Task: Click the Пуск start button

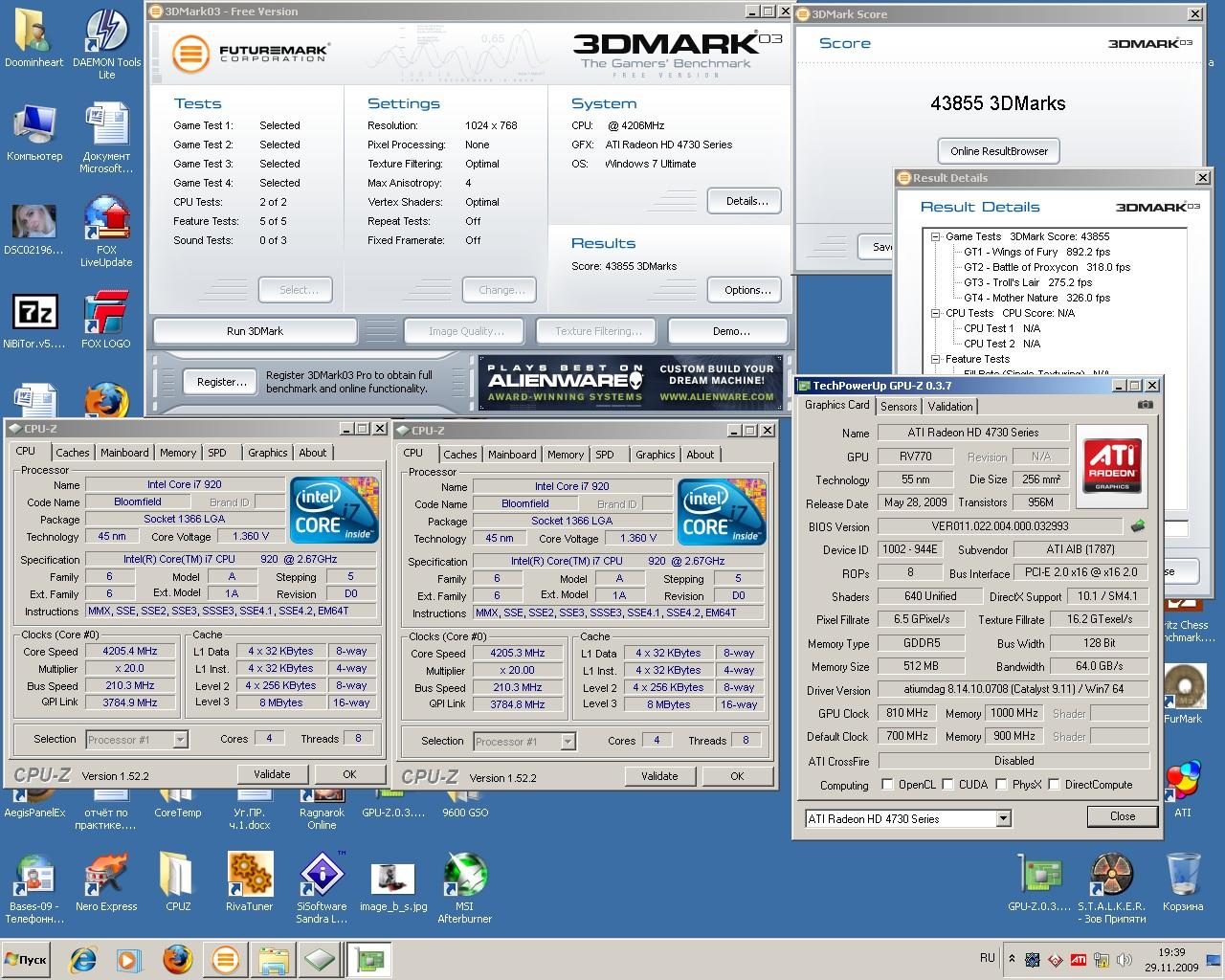Action: pyautogui.click(x=26, y=959)
